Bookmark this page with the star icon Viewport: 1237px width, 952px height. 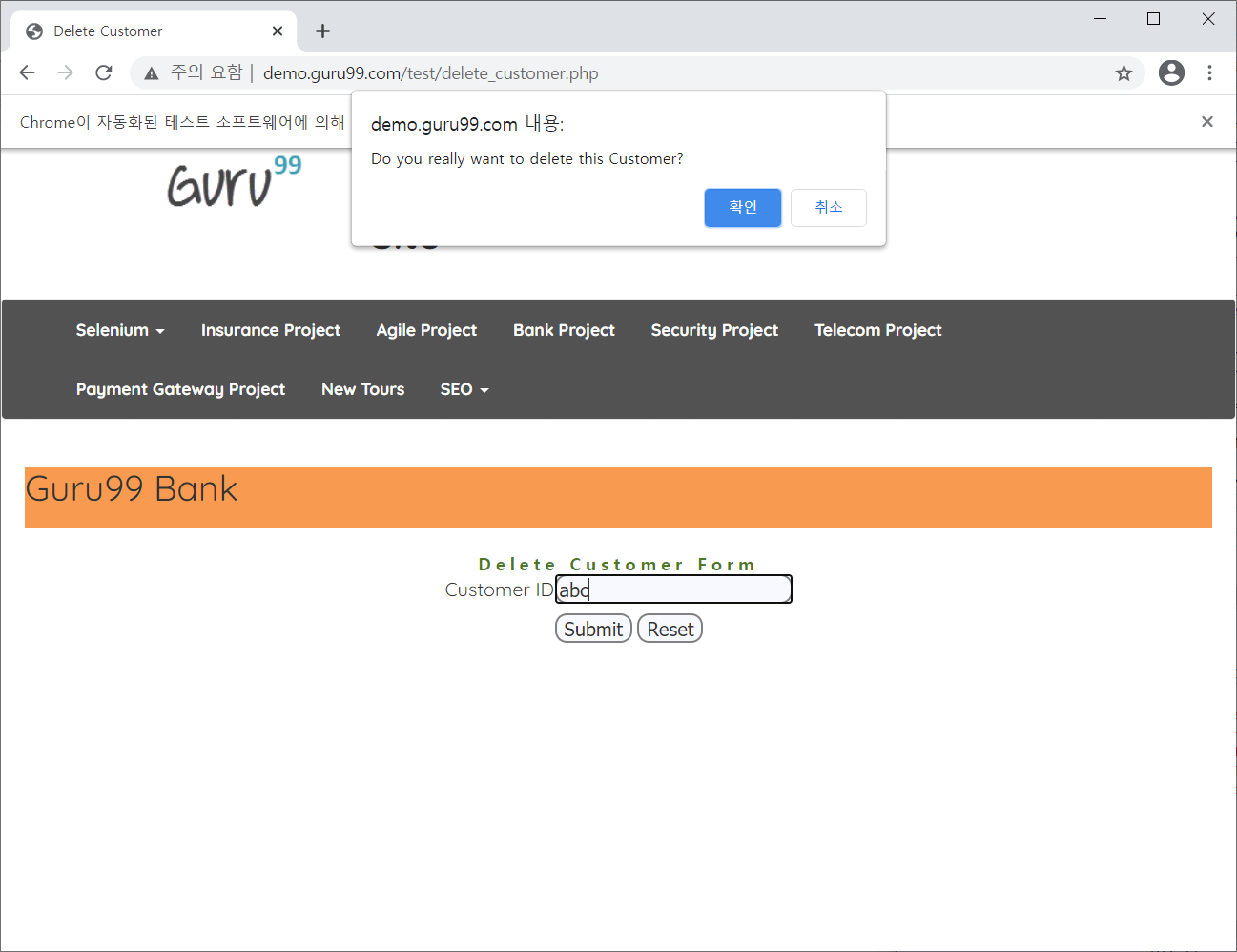point(1124,73)
